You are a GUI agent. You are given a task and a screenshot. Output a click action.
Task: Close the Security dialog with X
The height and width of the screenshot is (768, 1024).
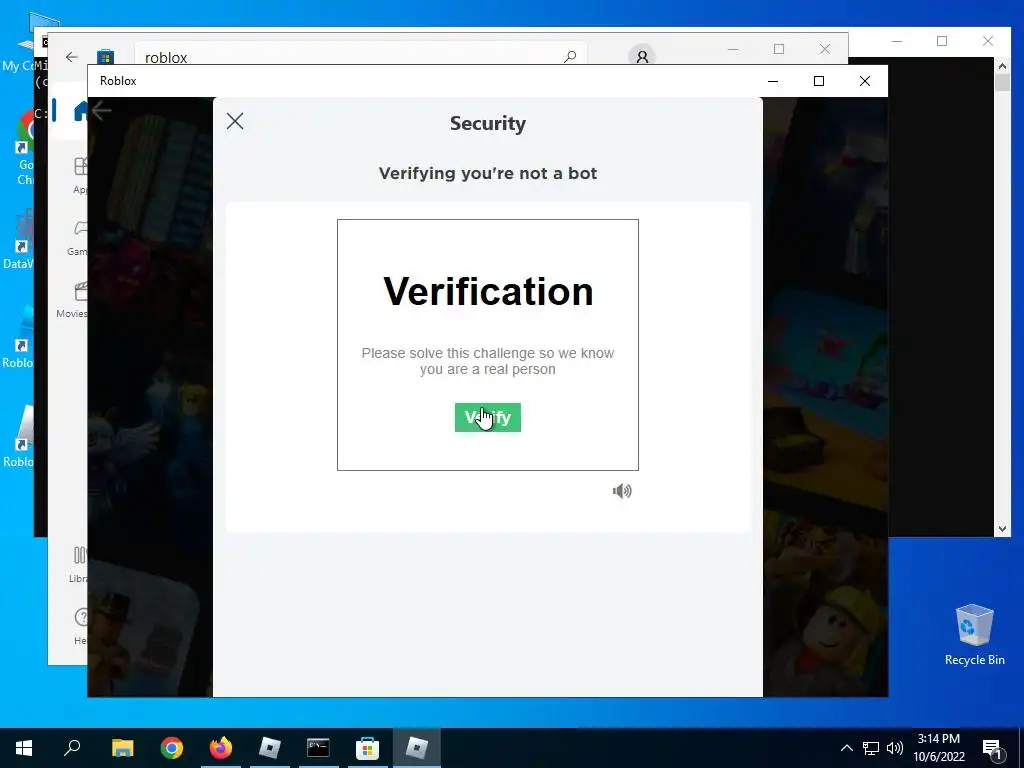(235, 121)
